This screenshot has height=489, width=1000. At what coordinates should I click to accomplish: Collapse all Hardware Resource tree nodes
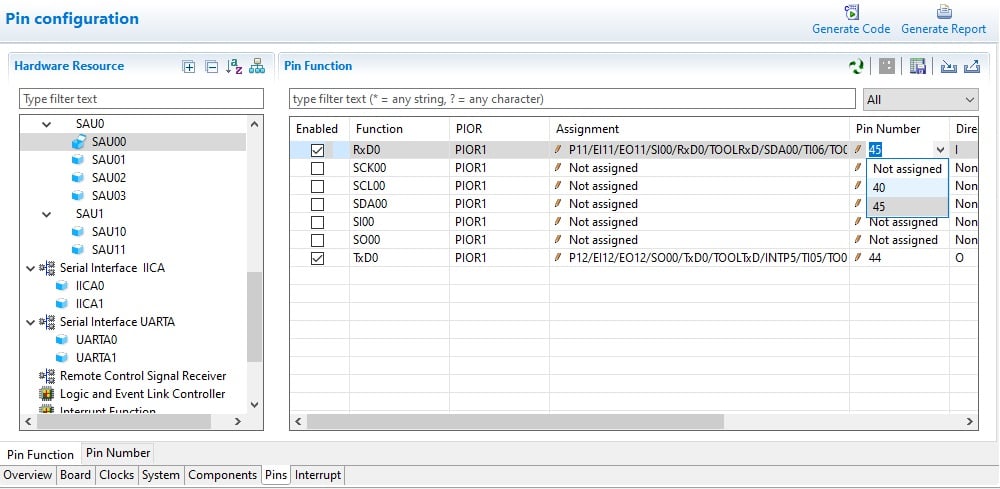point(211,67)
